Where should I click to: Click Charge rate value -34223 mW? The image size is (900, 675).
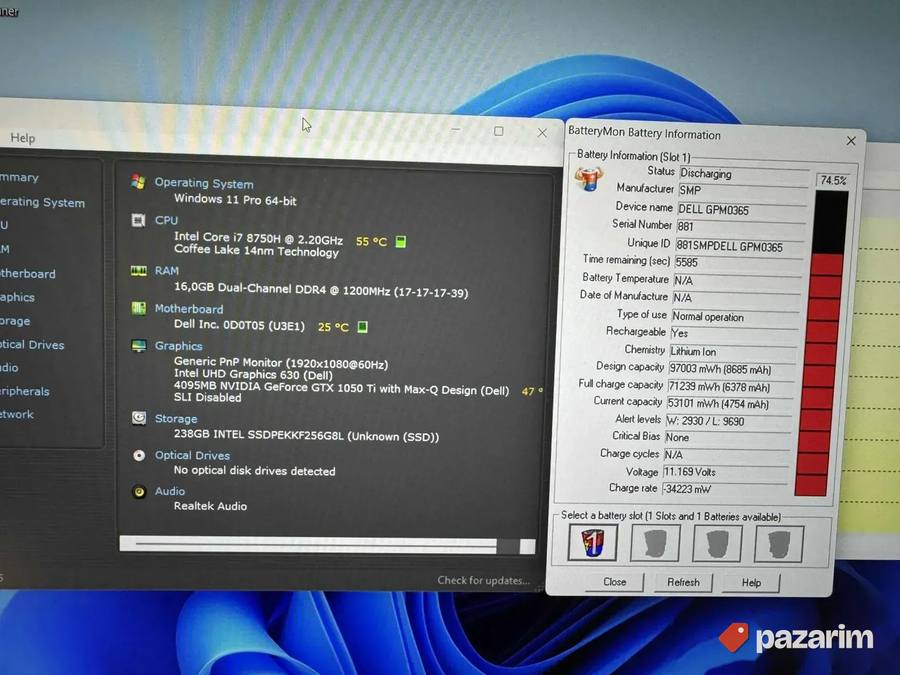(x=725, y=489)
